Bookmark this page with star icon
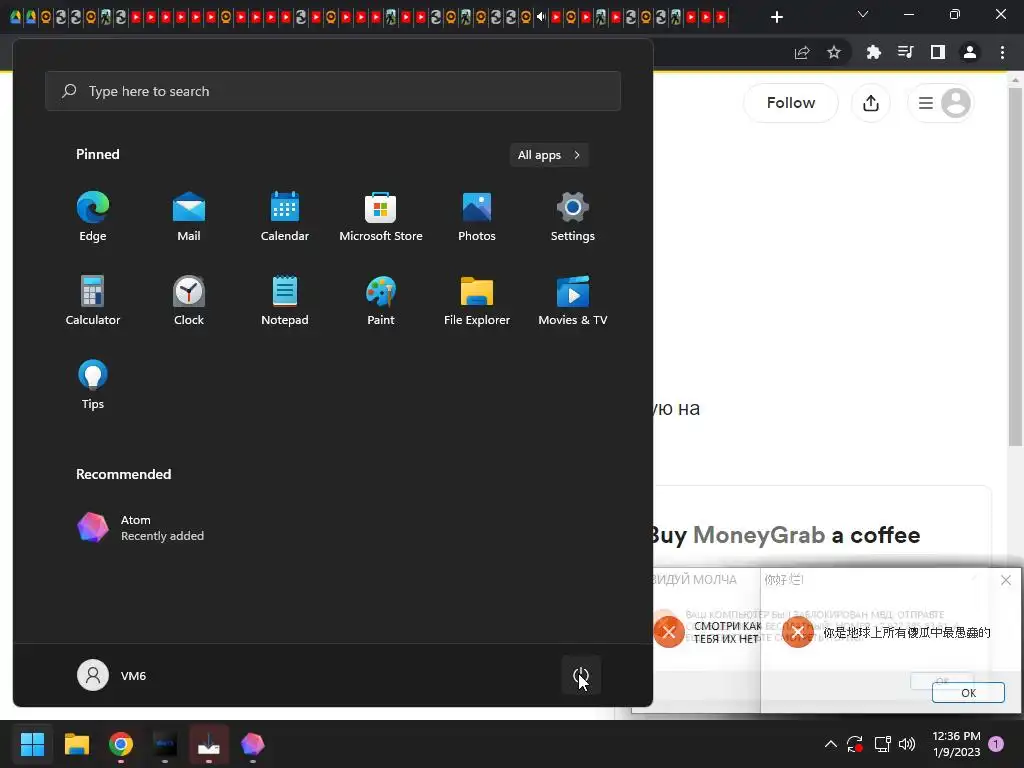The image size is (1024, 768). [x=834, y=52]
